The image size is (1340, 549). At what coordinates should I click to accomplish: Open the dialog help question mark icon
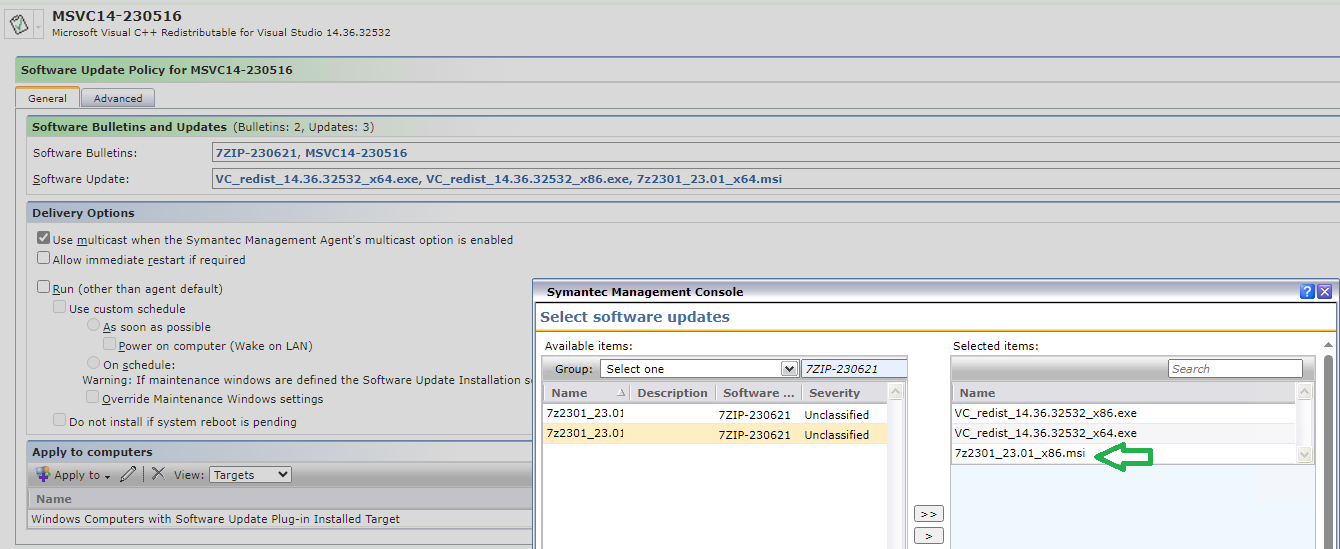1307,292
